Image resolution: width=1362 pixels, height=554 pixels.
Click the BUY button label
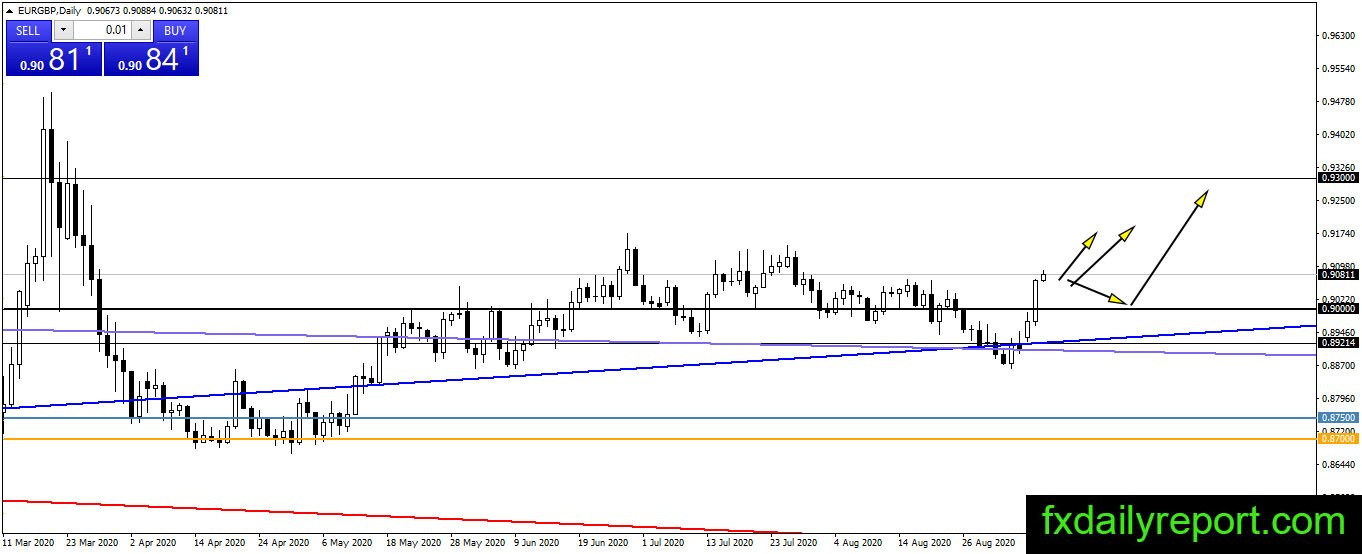(175, 30)
